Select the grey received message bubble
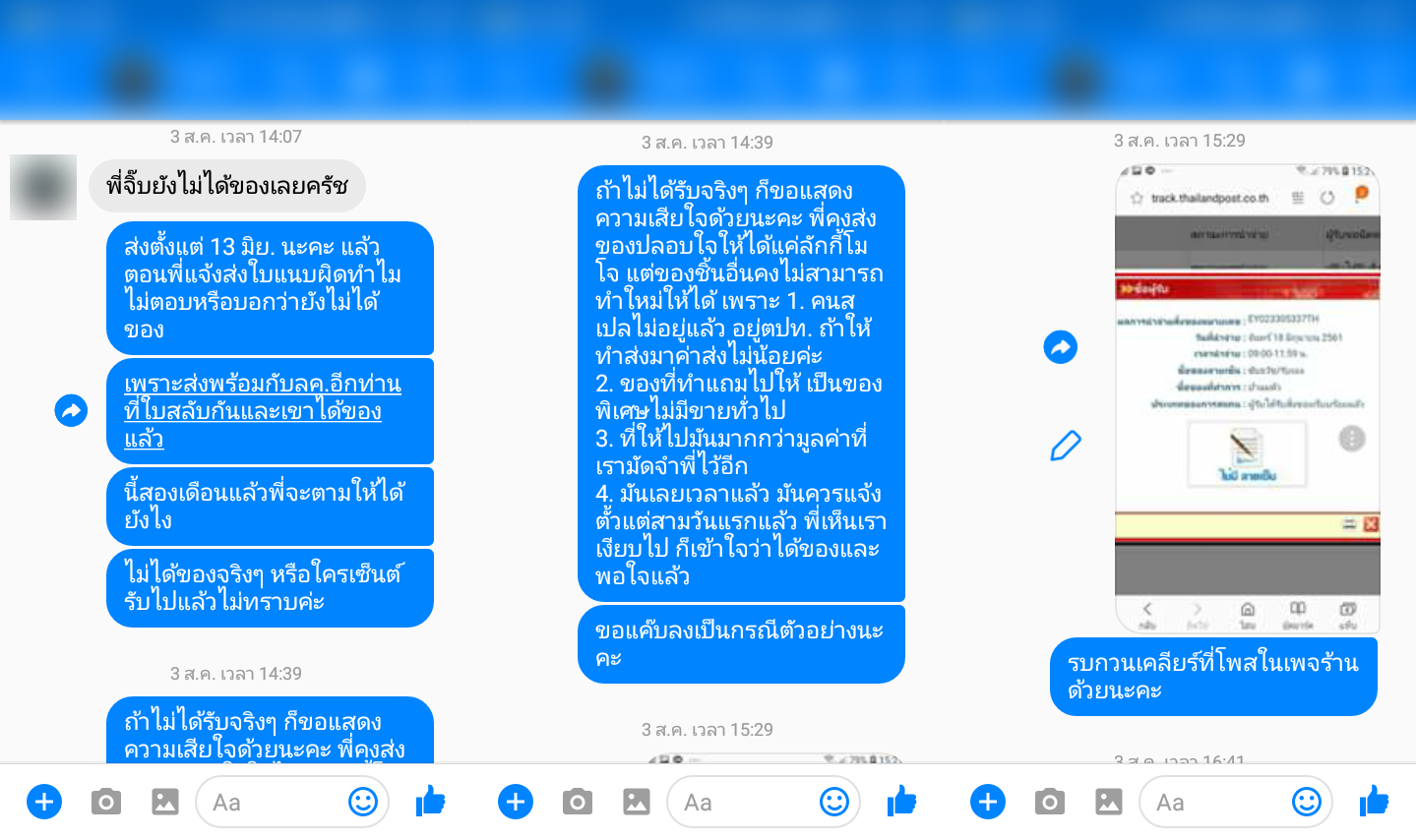 [x=227, y=186]
